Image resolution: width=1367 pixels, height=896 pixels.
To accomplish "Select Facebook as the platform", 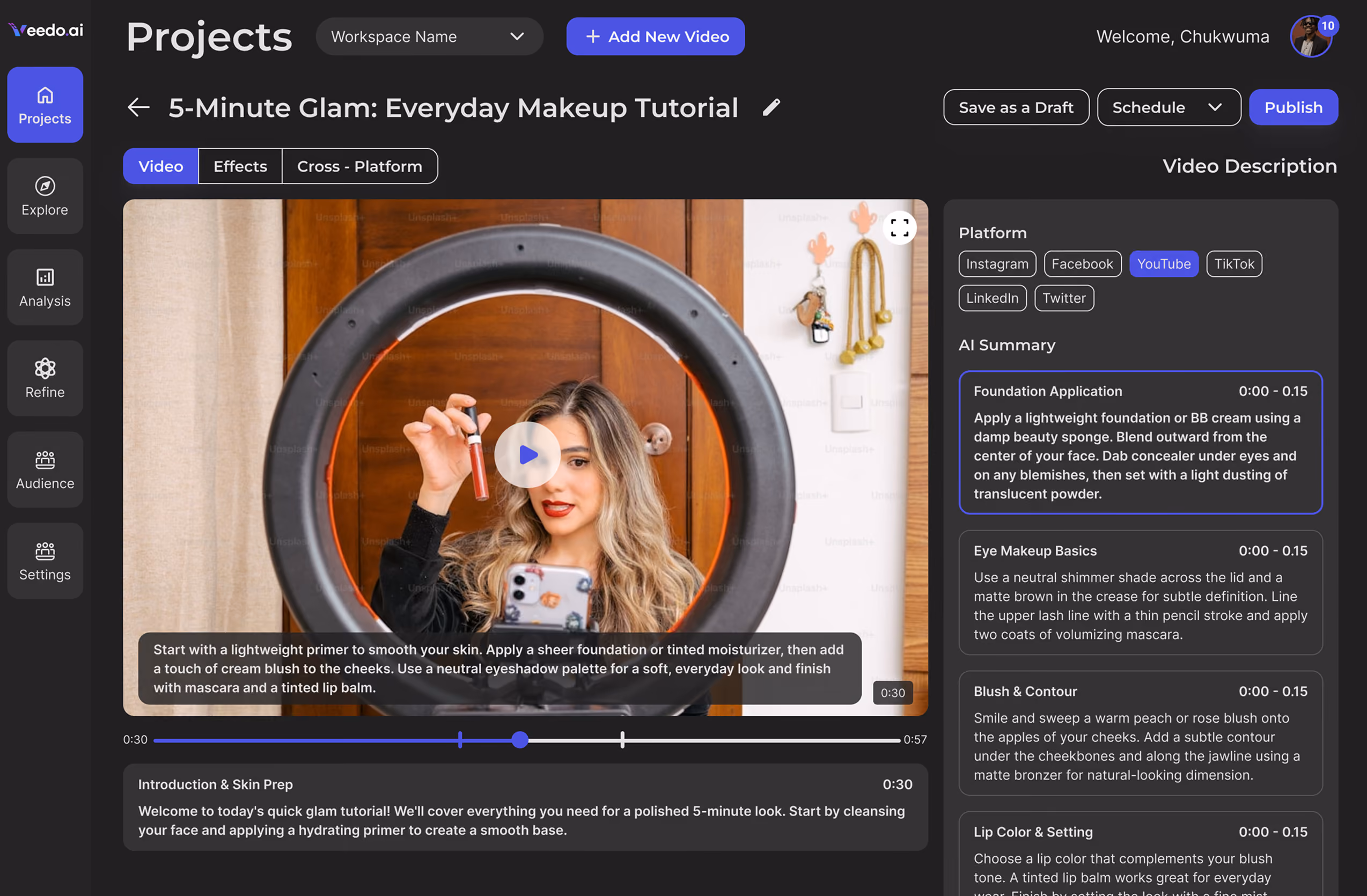I will [1082, 263].
